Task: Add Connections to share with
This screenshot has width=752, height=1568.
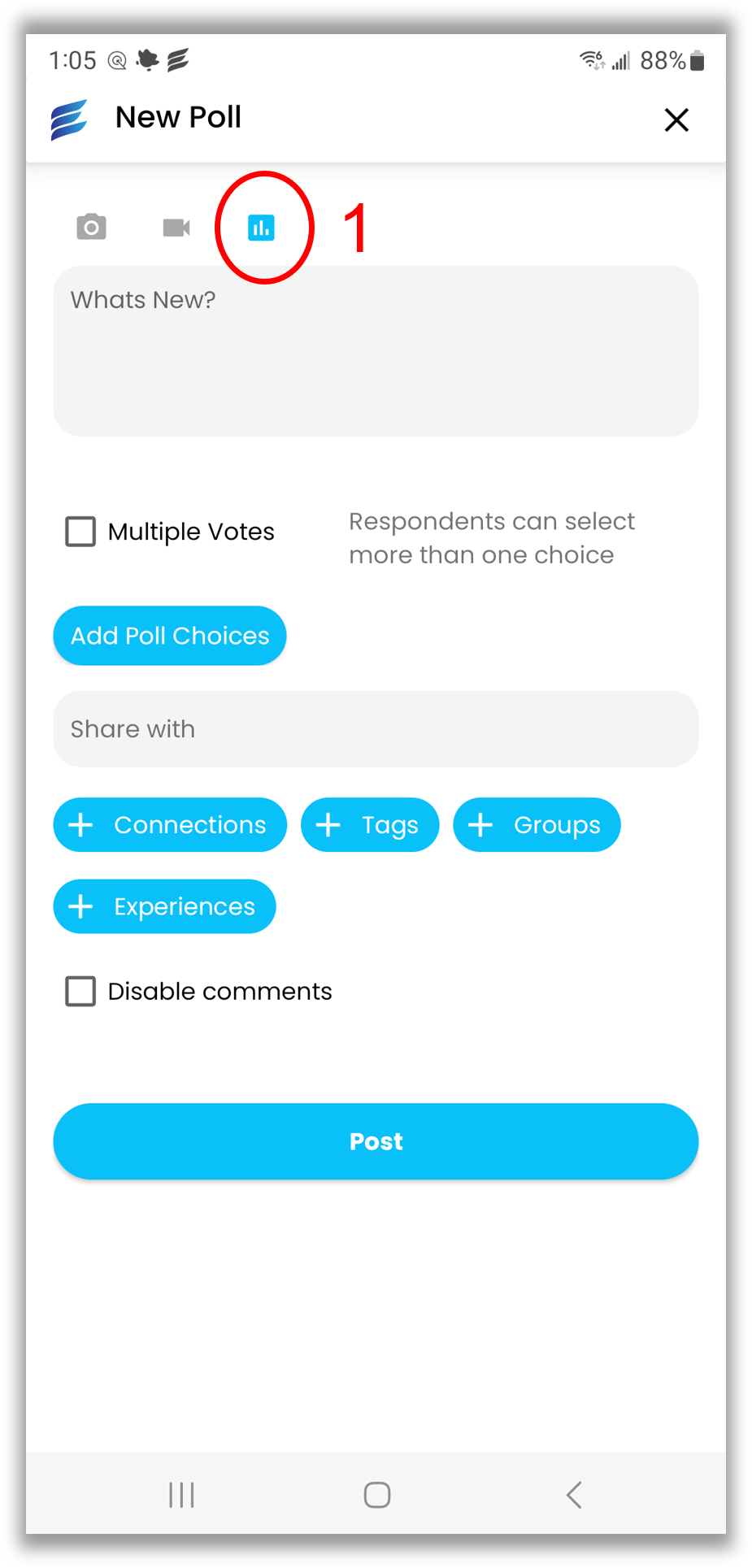Action: (x=170, y=825)
